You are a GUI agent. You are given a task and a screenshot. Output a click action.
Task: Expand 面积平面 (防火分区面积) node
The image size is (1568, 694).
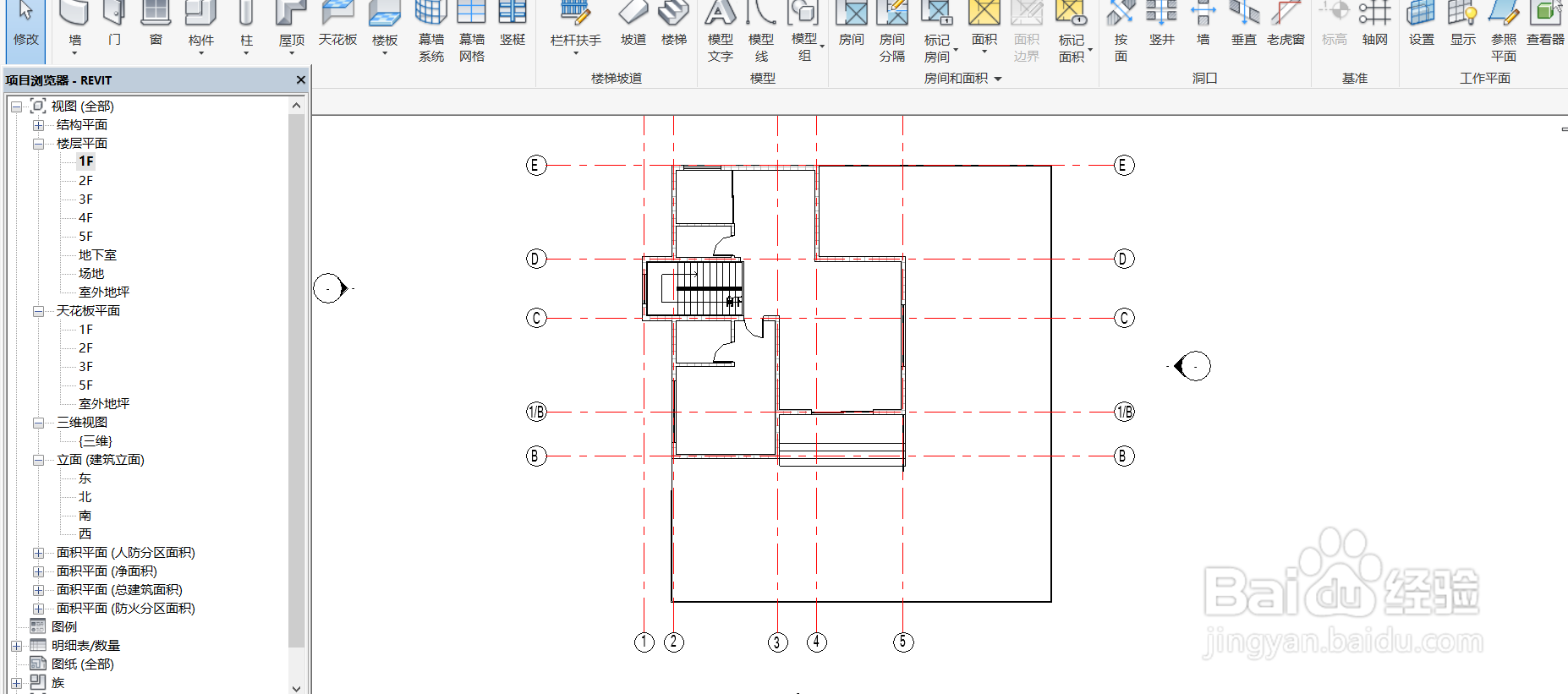pos(38,609)
